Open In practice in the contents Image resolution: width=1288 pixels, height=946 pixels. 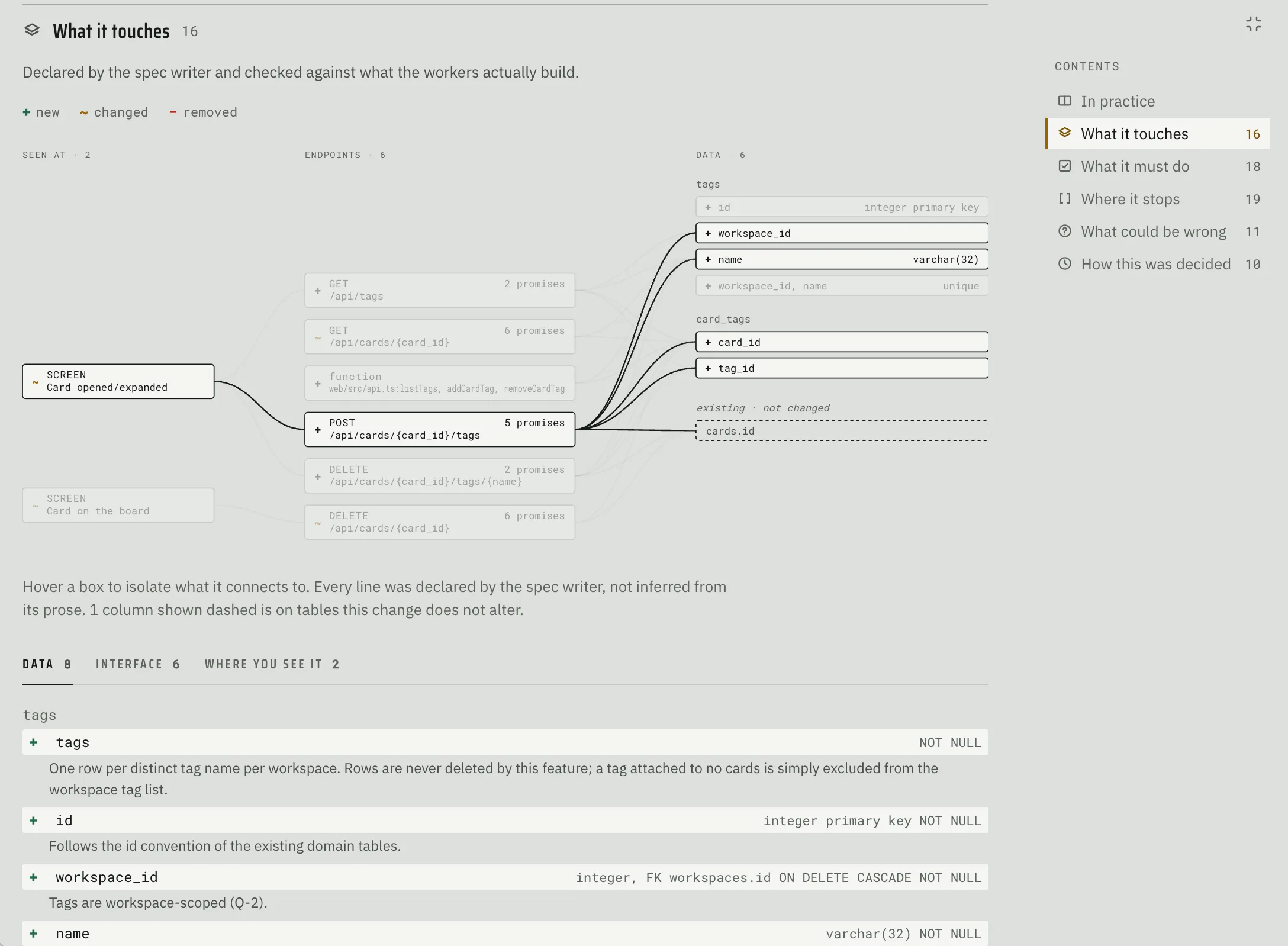pyautogui.click(x=1158, y=101)
